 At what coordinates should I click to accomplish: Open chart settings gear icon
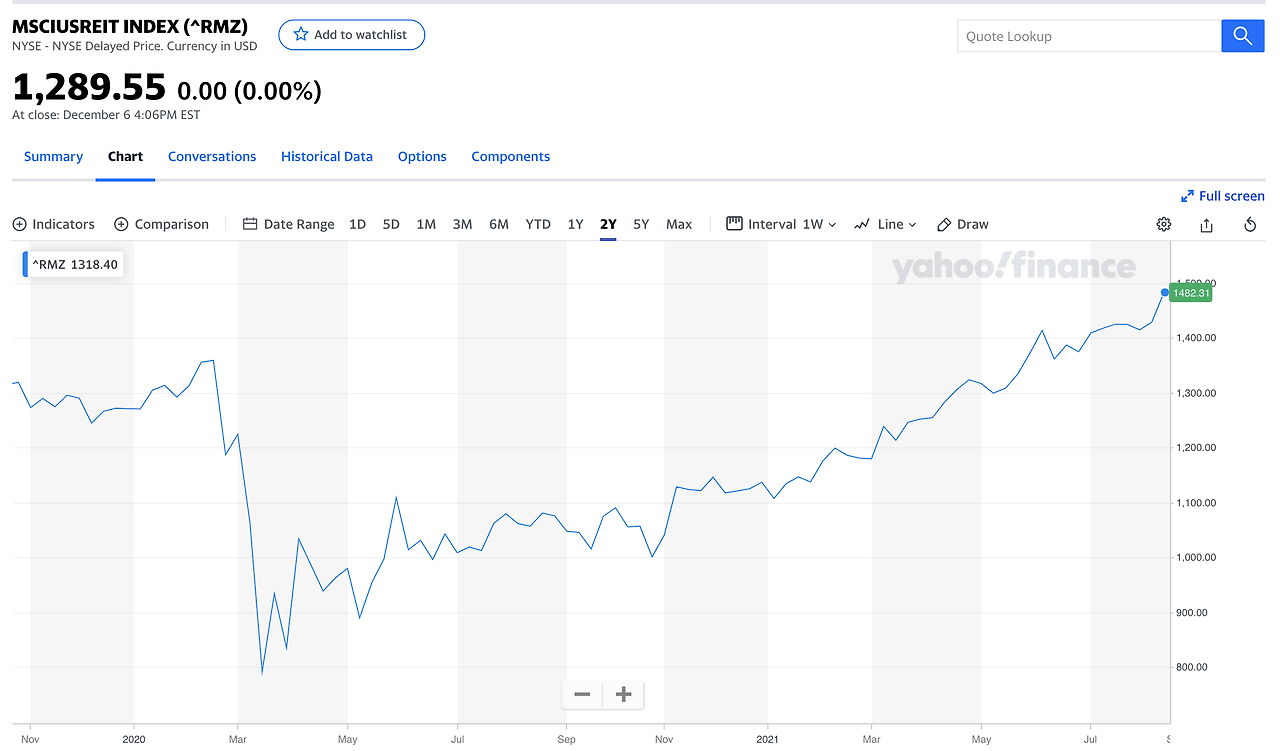pyautogui.click(x=1164, y=224)
